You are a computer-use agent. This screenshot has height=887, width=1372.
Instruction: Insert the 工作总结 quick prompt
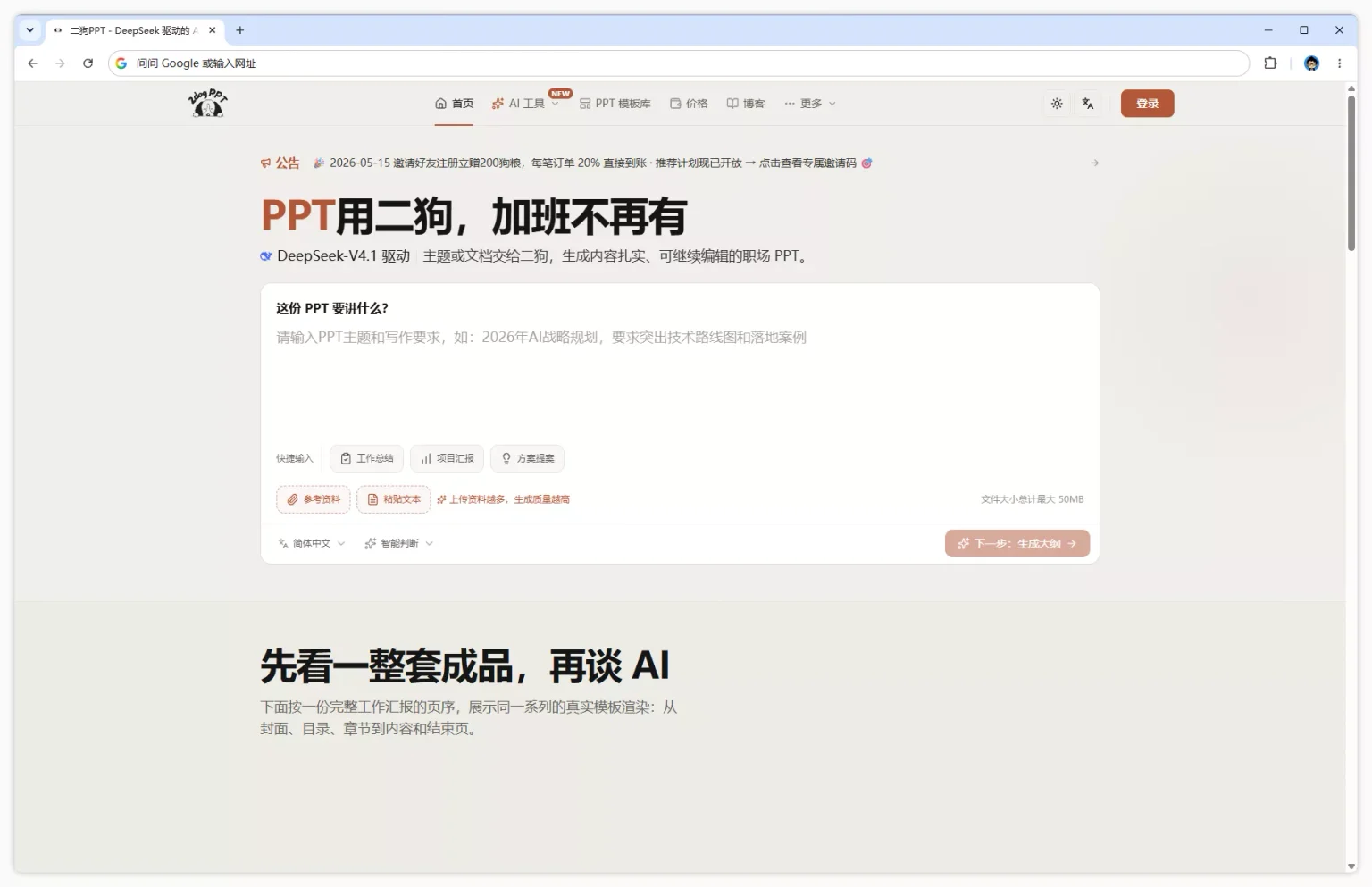pyautogui.click(x=366, y=458)
